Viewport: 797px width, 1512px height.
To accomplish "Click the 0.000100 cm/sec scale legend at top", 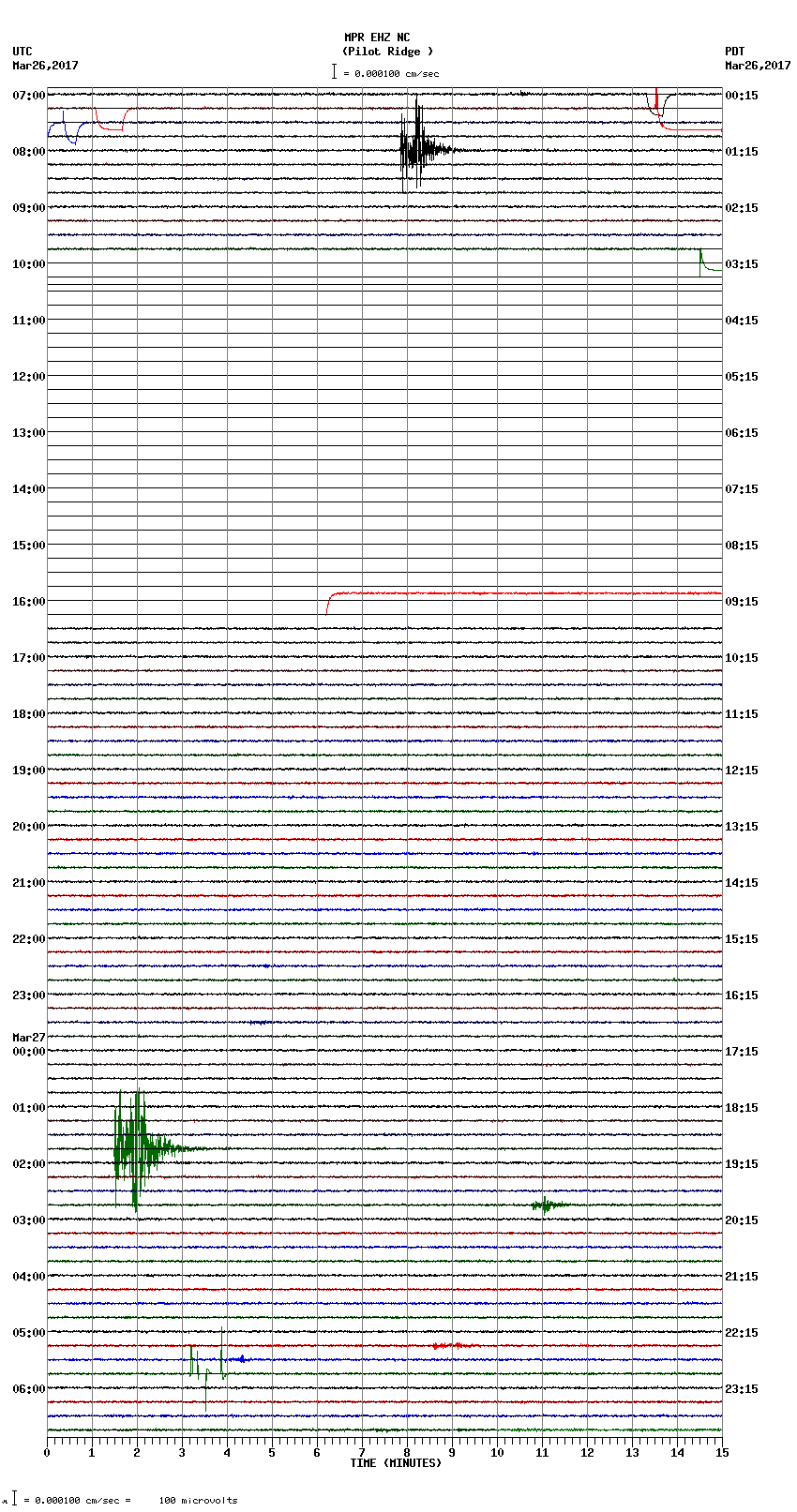I will (385, 73).
